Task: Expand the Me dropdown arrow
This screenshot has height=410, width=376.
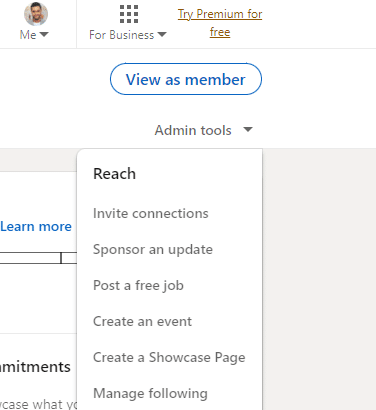Action: tap(44, 34)
